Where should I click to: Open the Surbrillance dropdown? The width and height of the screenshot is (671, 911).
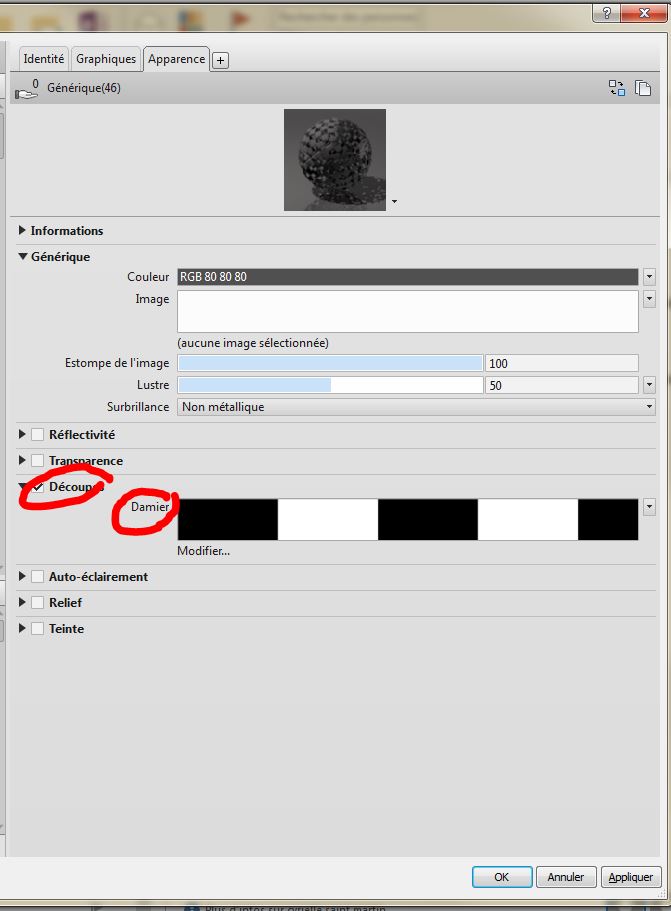coord(416,407)
